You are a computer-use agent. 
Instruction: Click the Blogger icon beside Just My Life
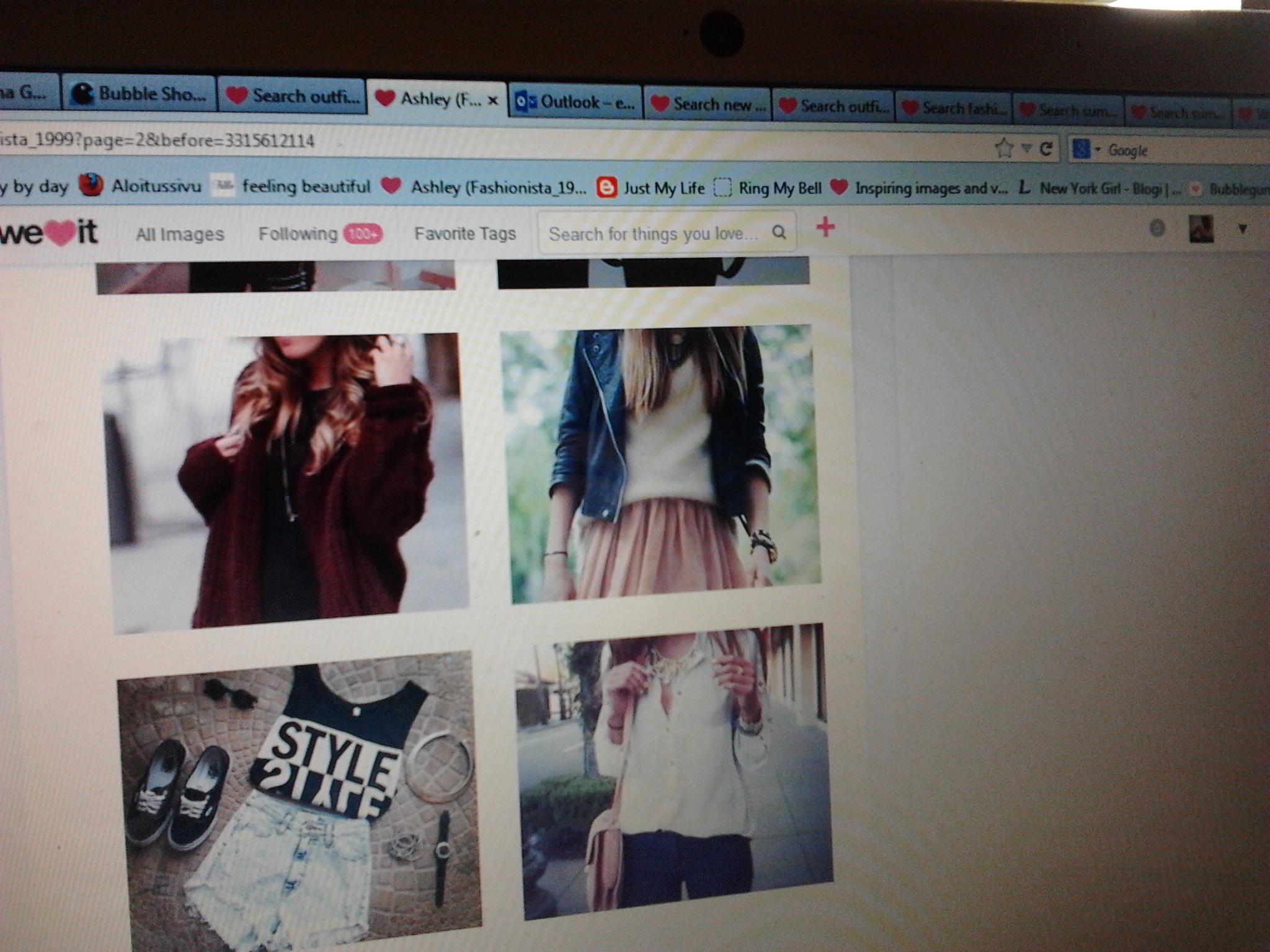click(606, 187)
